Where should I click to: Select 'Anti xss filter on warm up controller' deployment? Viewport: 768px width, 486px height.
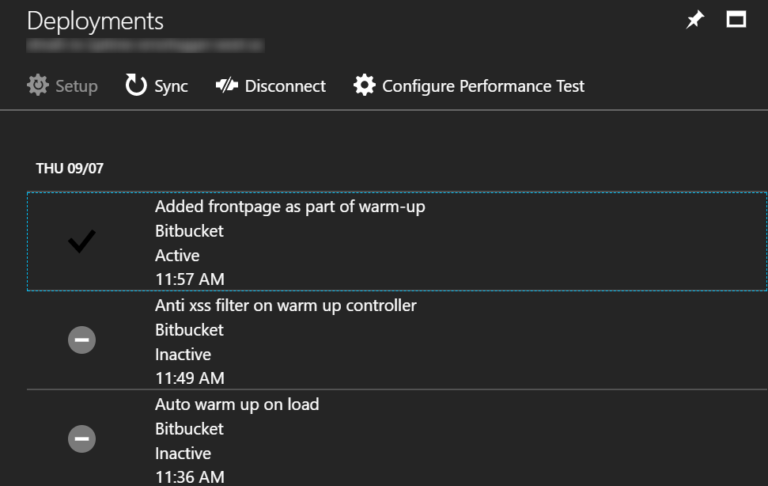tap(285, 305)
